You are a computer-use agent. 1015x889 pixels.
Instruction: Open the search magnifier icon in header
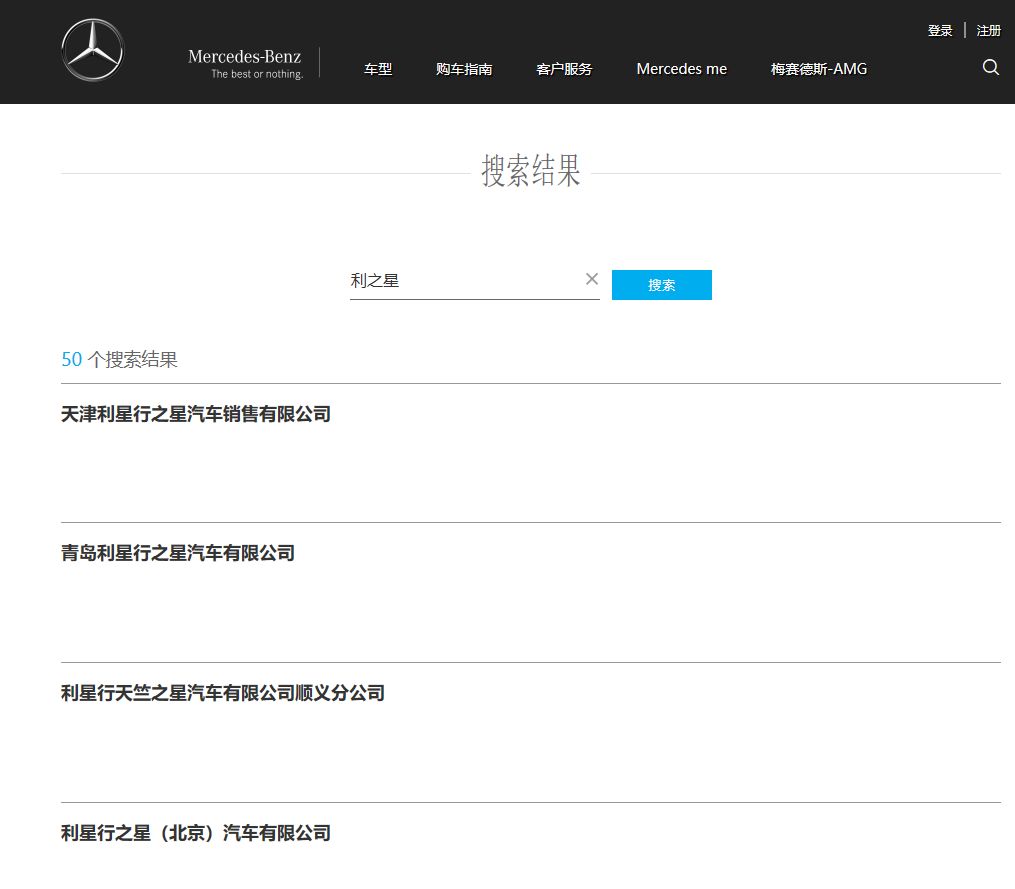tap(990, 67)
